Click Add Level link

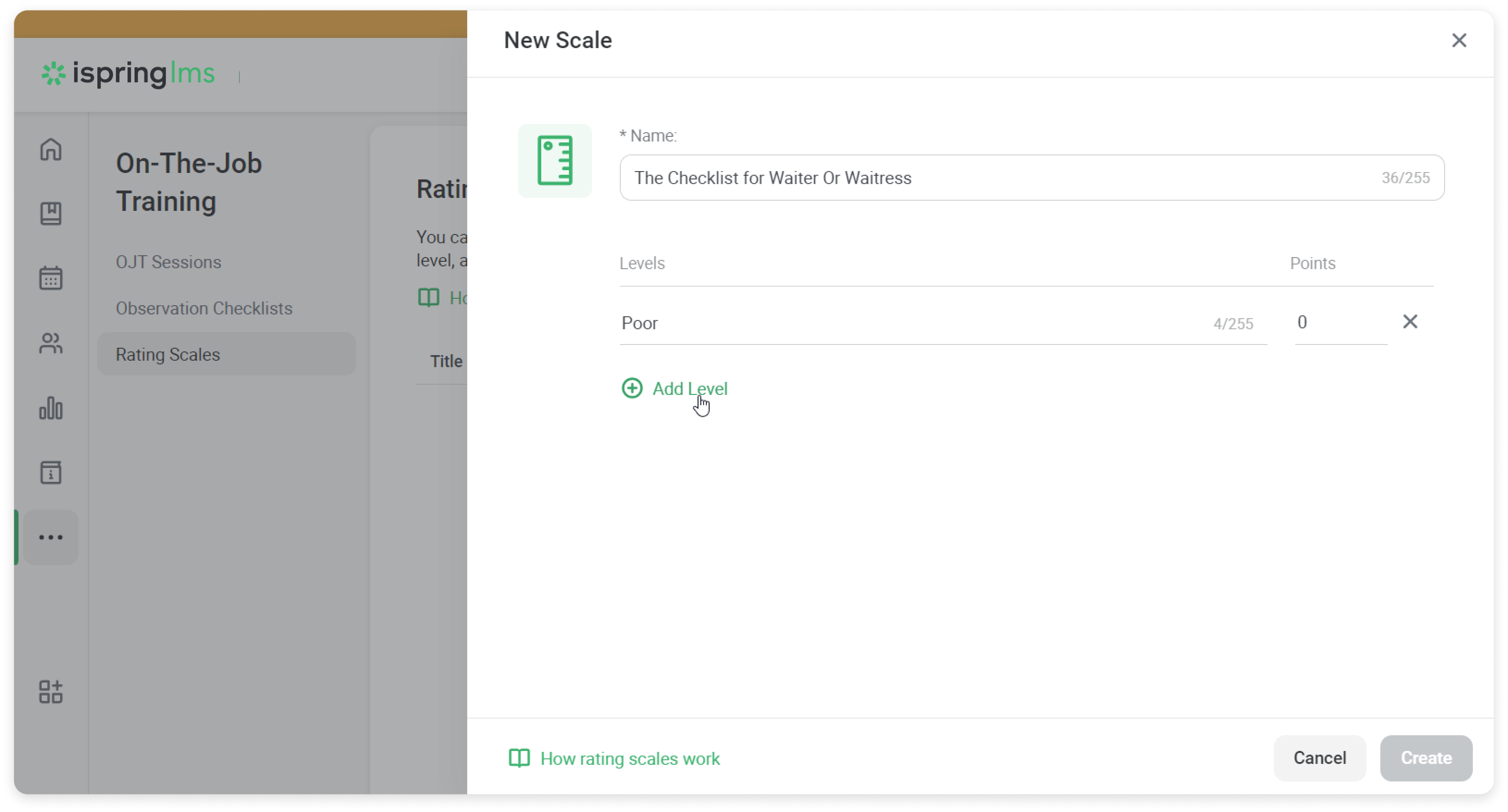(675, 388)
